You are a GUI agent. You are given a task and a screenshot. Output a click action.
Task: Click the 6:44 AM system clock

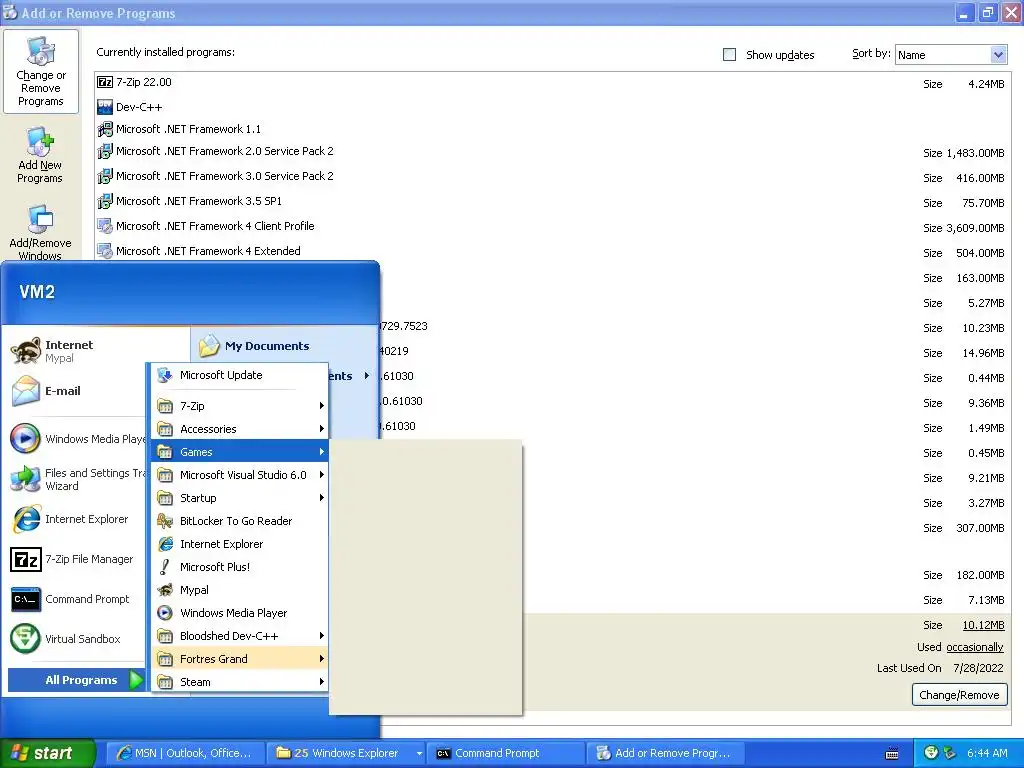tap(987, 753)
